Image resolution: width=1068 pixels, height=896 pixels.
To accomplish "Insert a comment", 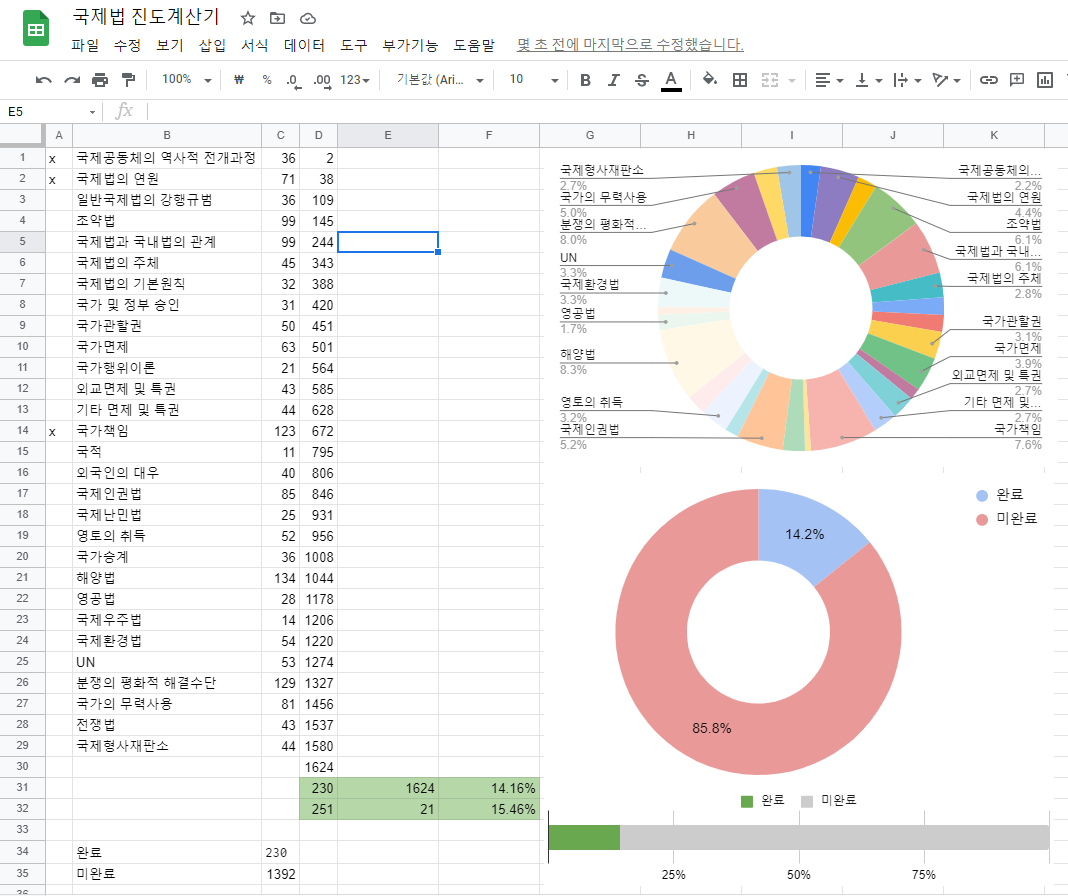I will coord(1017,80).
